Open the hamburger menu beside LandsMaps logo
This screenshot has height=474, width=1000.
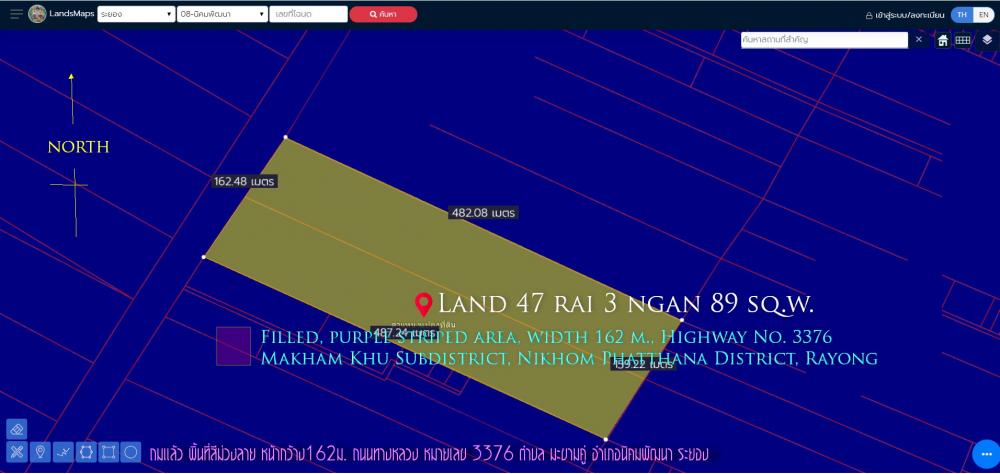16,14
